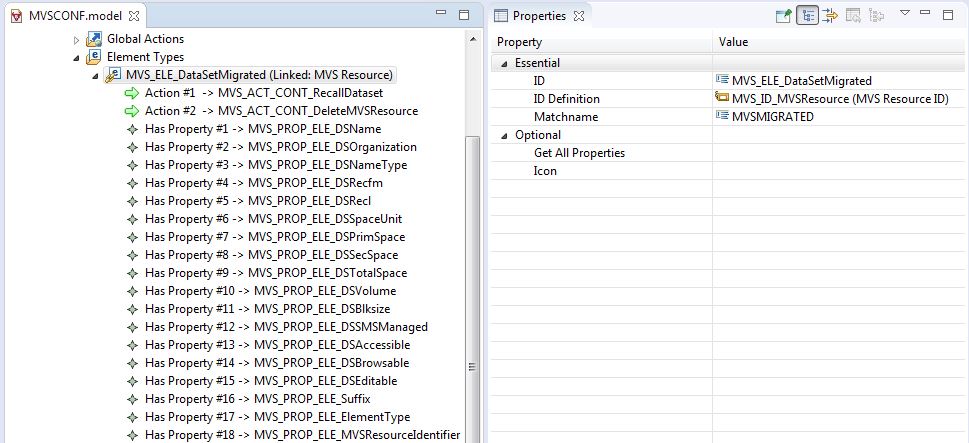
Task: Click the grayed Restore Default Value icon
Action: (853, 15)
